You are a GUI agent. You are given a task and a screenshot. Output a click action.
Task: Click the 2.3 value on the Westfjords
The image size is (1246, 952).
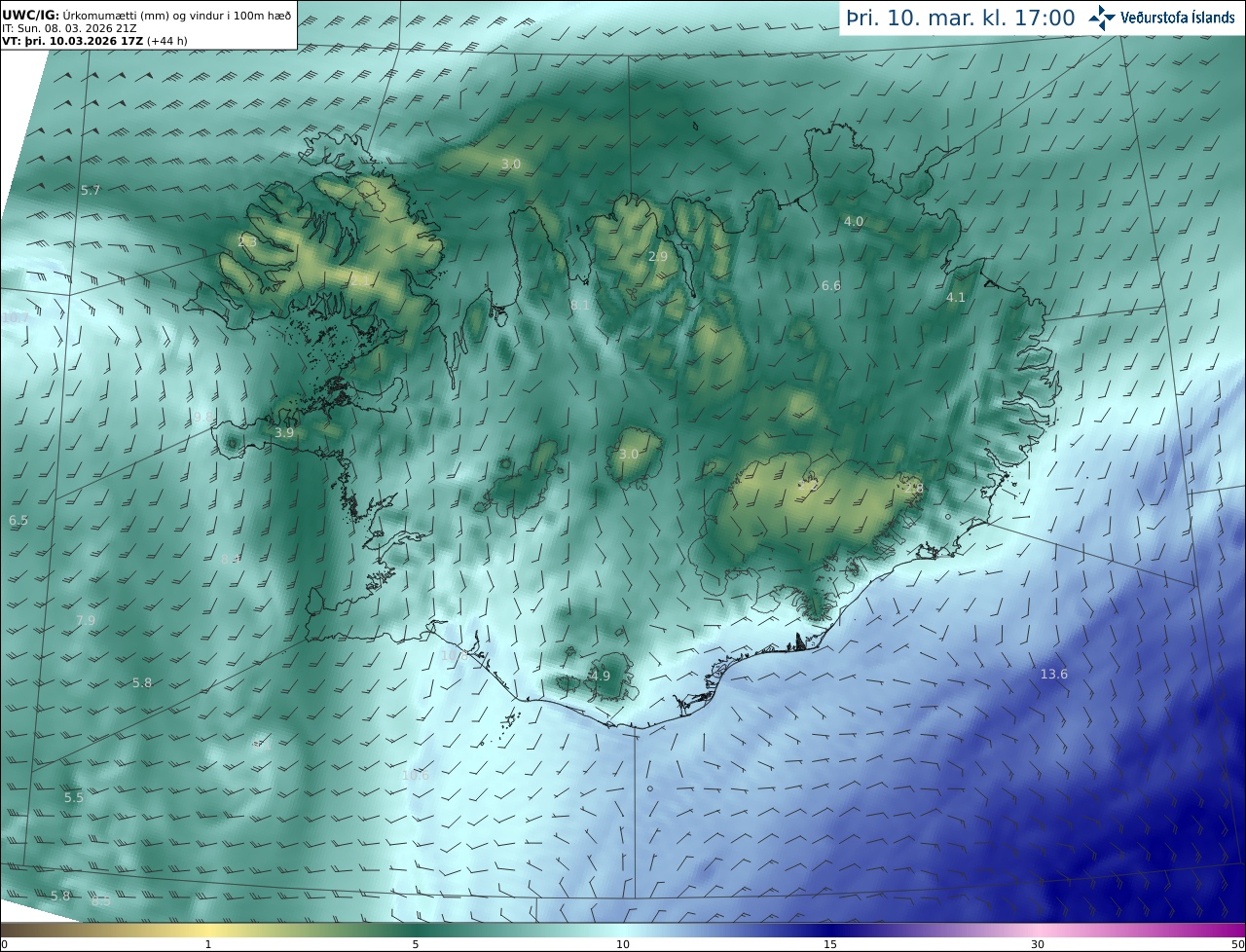[247, 241]
